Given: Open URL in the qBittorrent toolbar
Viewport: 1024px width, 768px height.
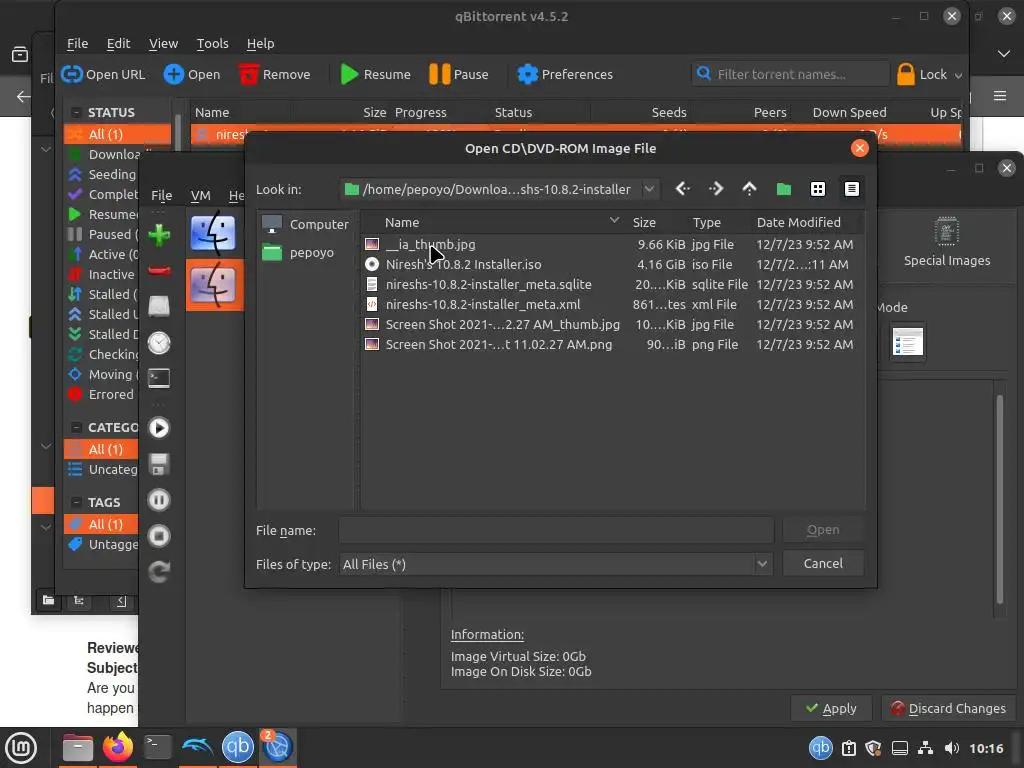Looking at the screenshot, I should 103,74.
